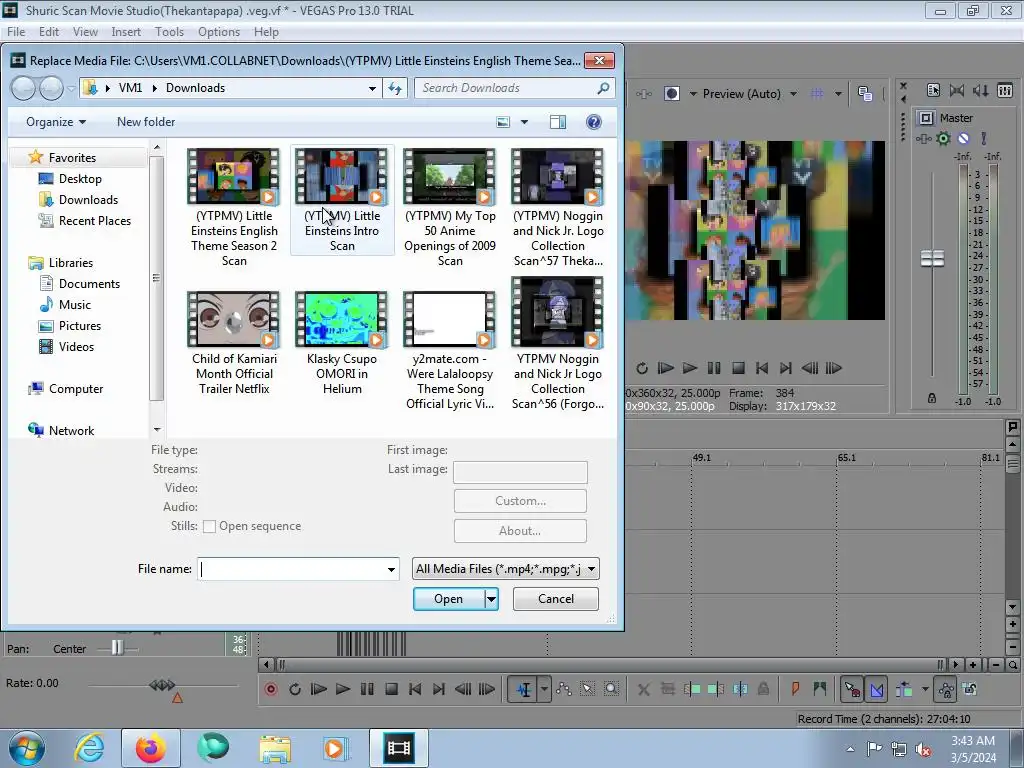1024x768 pixels.
Task: Select the Selection Edit tool
Action: [587, 689]
